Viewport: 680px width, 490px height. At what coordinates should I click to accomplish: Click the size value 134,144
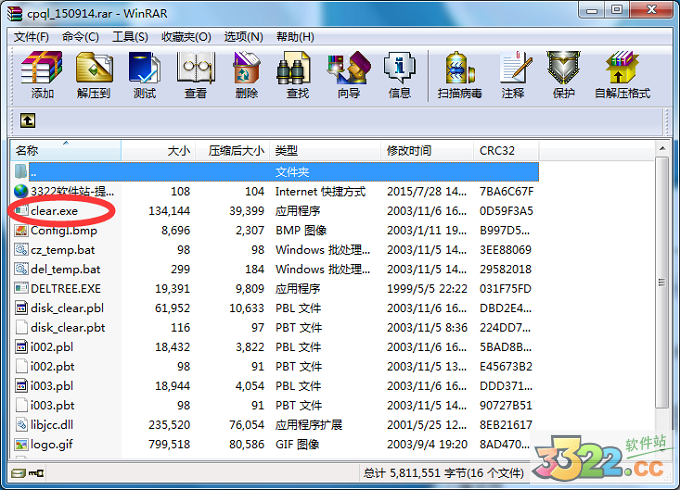[x=169, y=211]
